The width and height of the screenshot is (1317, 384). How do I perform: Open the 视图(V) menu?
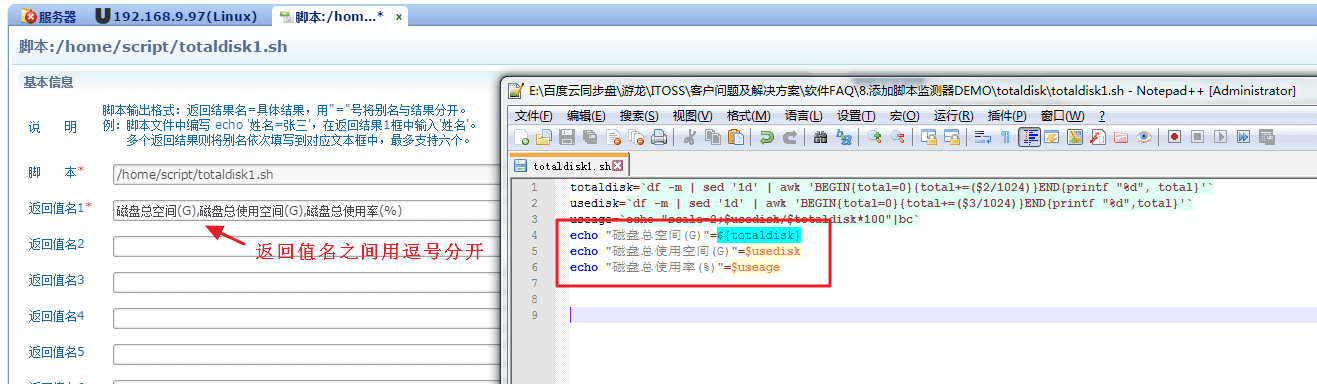tap(692, 116)
